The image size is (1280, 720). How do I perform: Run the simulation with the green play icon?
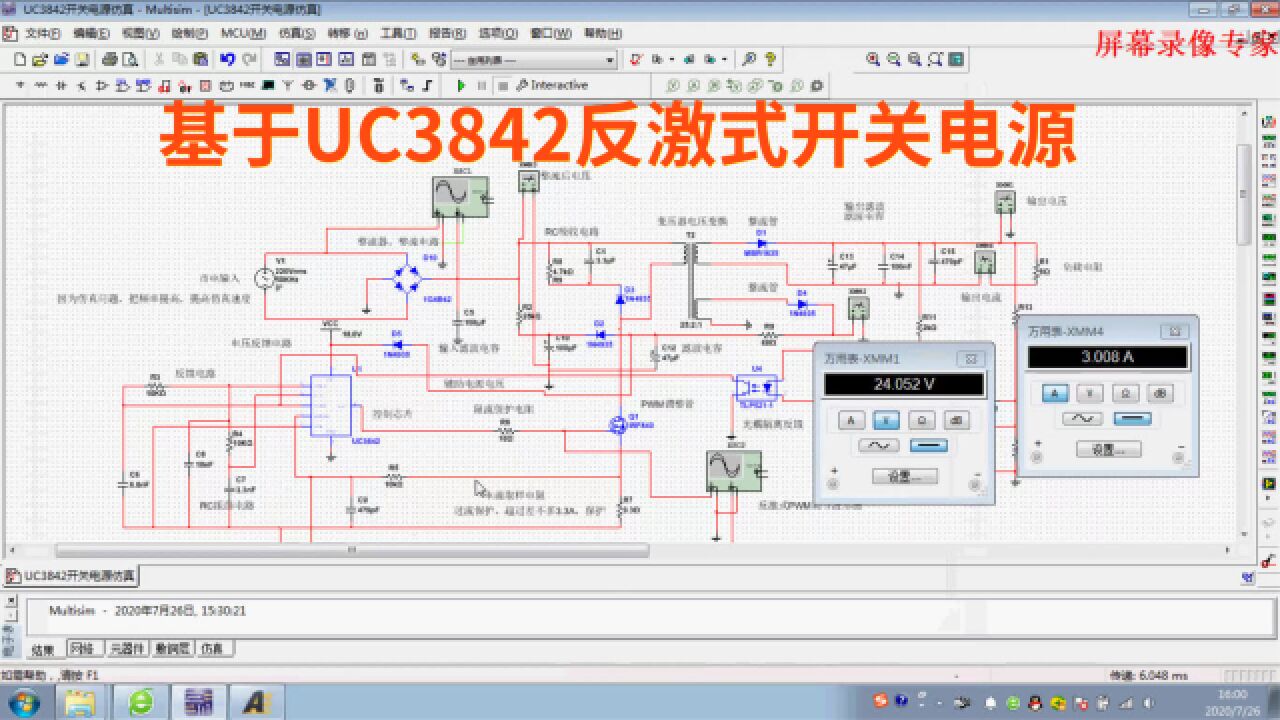pyautogui.click(x=462, y=85)
